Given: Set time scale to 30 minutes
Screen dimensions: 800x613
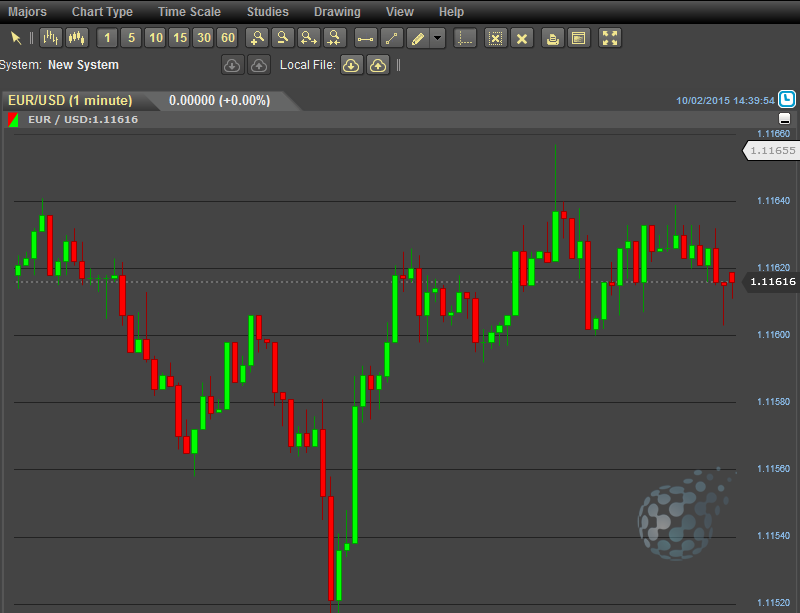Looking at the screenshot, I should coord(204,38).
